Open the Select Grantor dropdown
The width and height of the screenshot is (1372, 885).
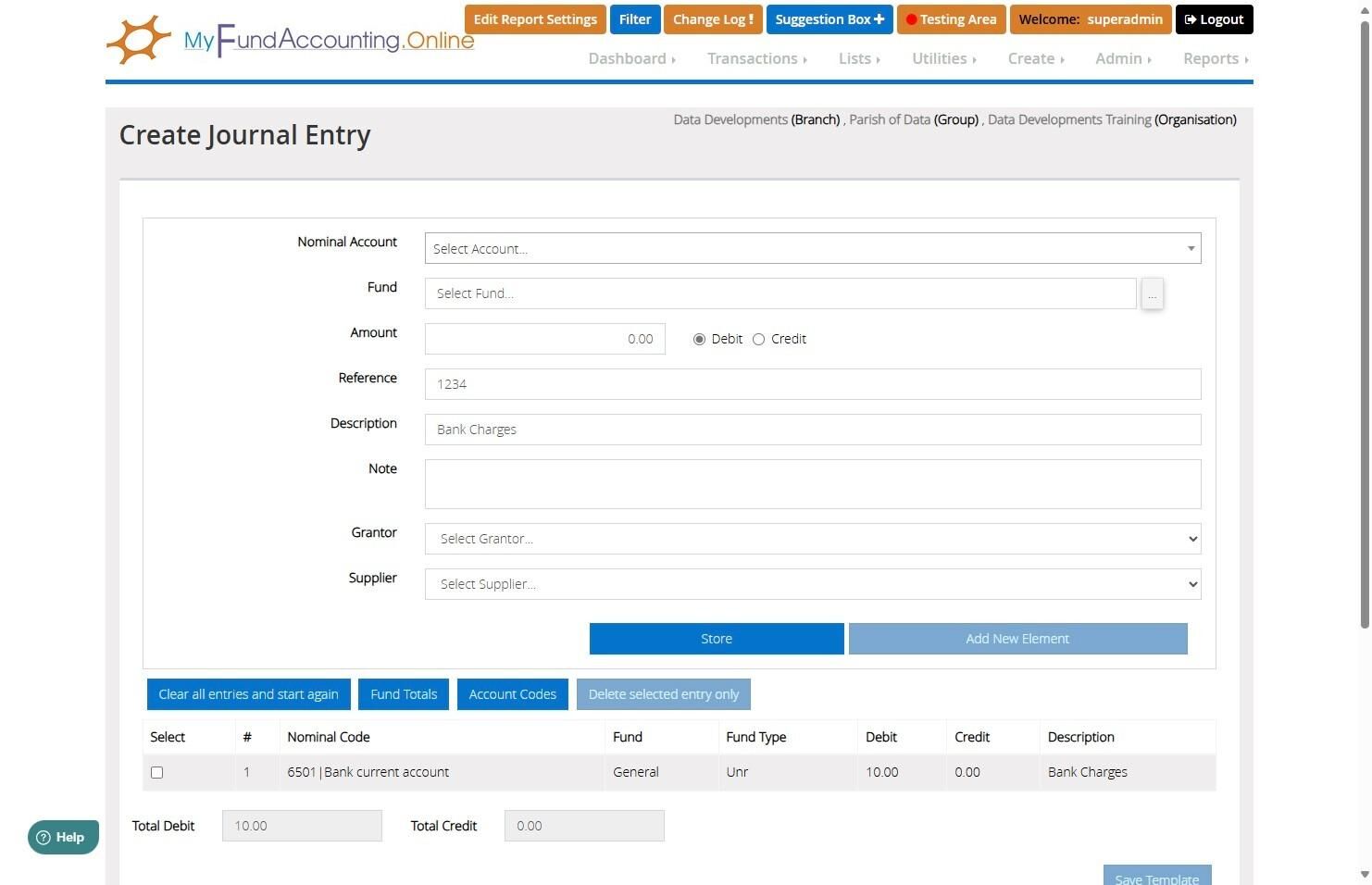coord(813,539)
